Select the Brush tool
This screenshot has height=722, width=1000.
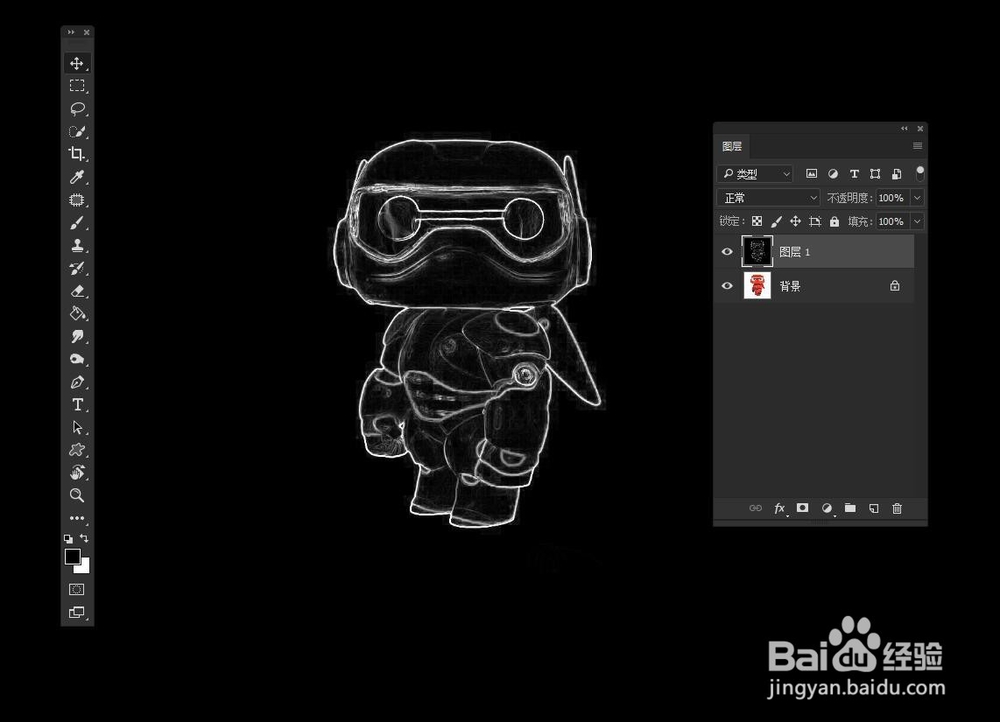pos(77,223)
